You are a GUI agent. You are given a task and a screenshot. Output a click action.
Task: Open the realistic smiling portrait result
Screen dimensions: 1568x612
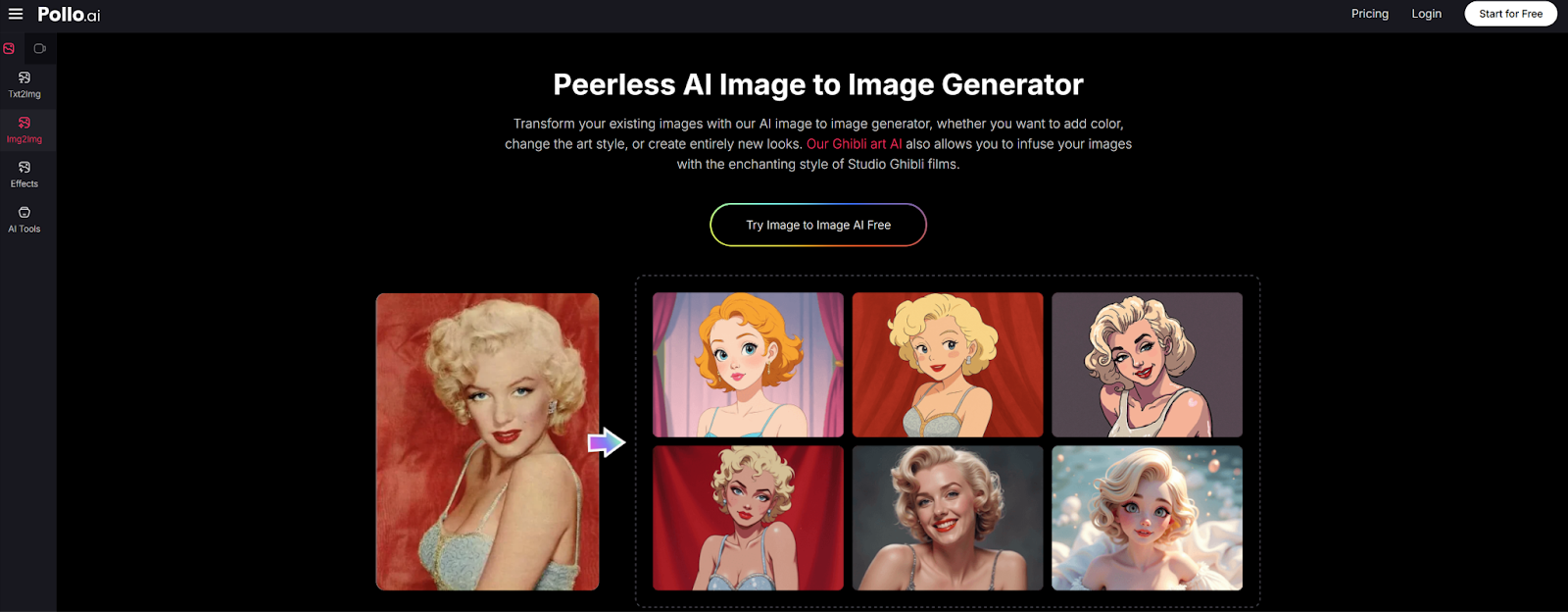click(x=947, y=518)
